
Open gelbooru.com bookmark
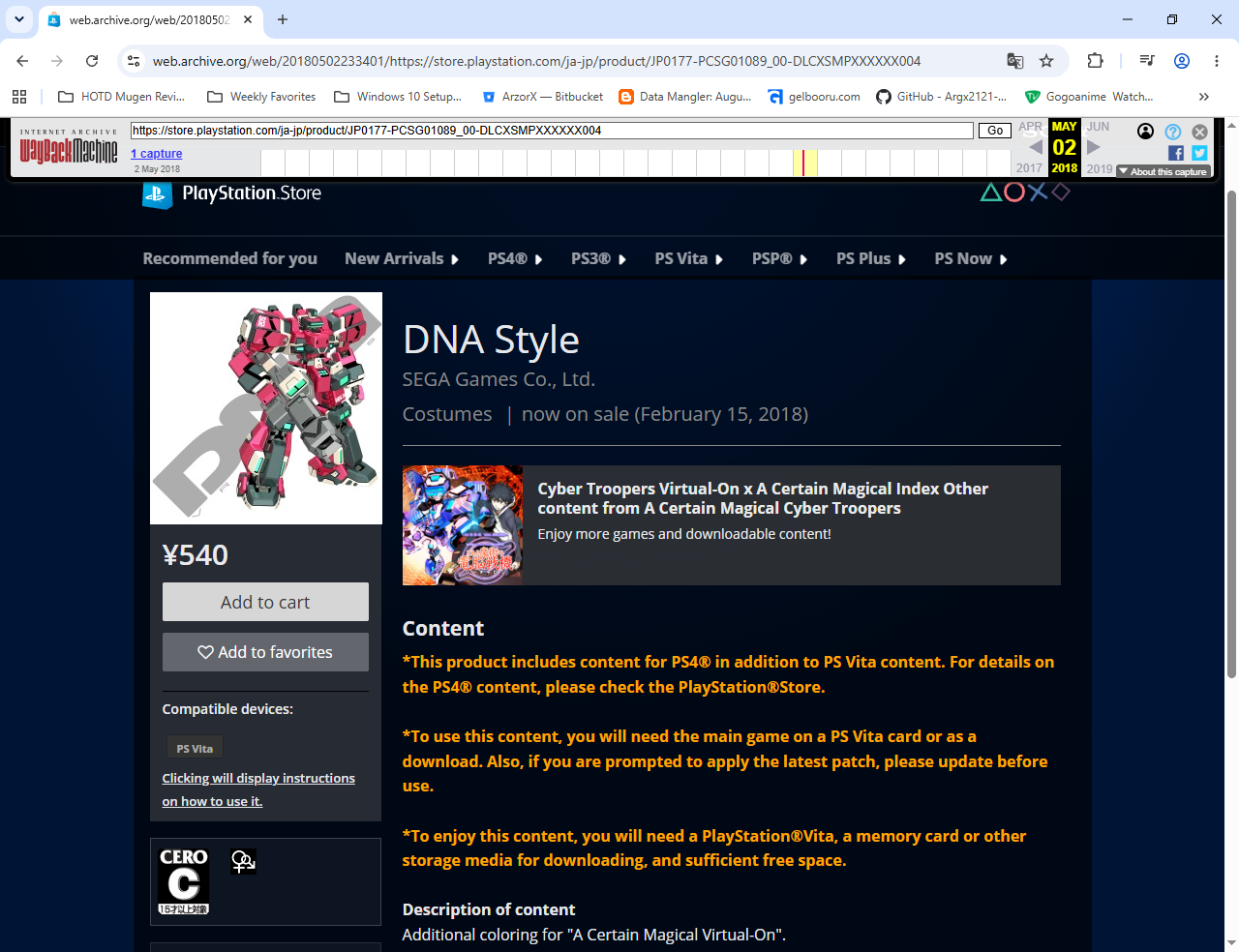tap(814, 97)
